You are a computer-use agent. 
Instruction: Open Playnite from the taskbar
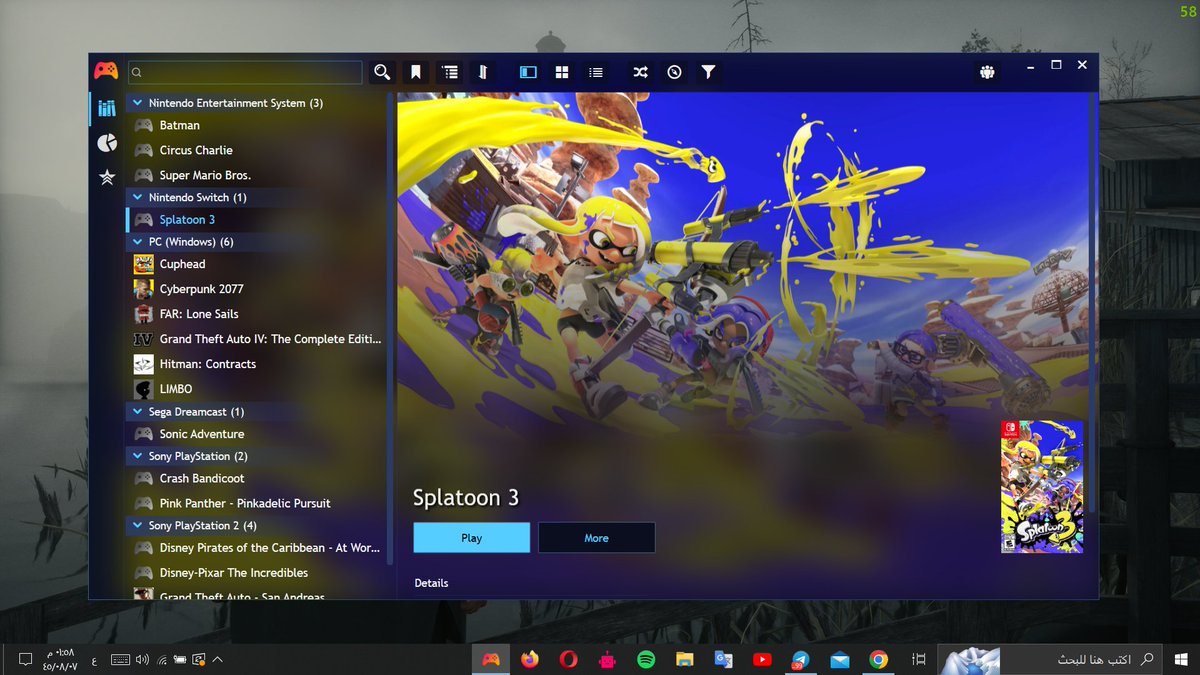491,659
